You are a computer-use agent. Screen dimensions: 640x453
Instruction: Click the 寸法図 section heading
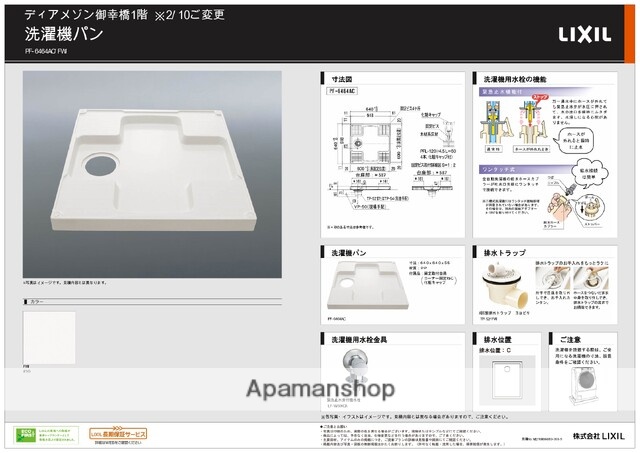[346, 77]
